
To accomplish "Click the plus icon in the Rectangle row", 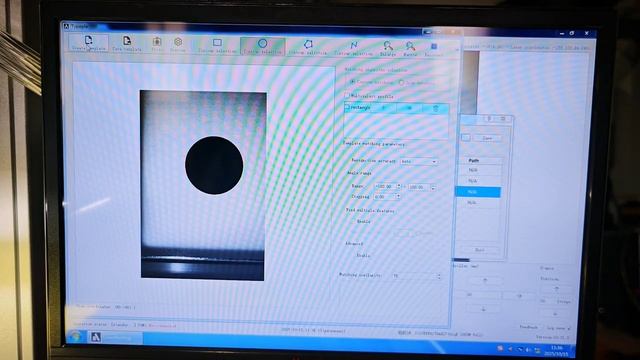I will pyautogui.click(x=384, y=108).
